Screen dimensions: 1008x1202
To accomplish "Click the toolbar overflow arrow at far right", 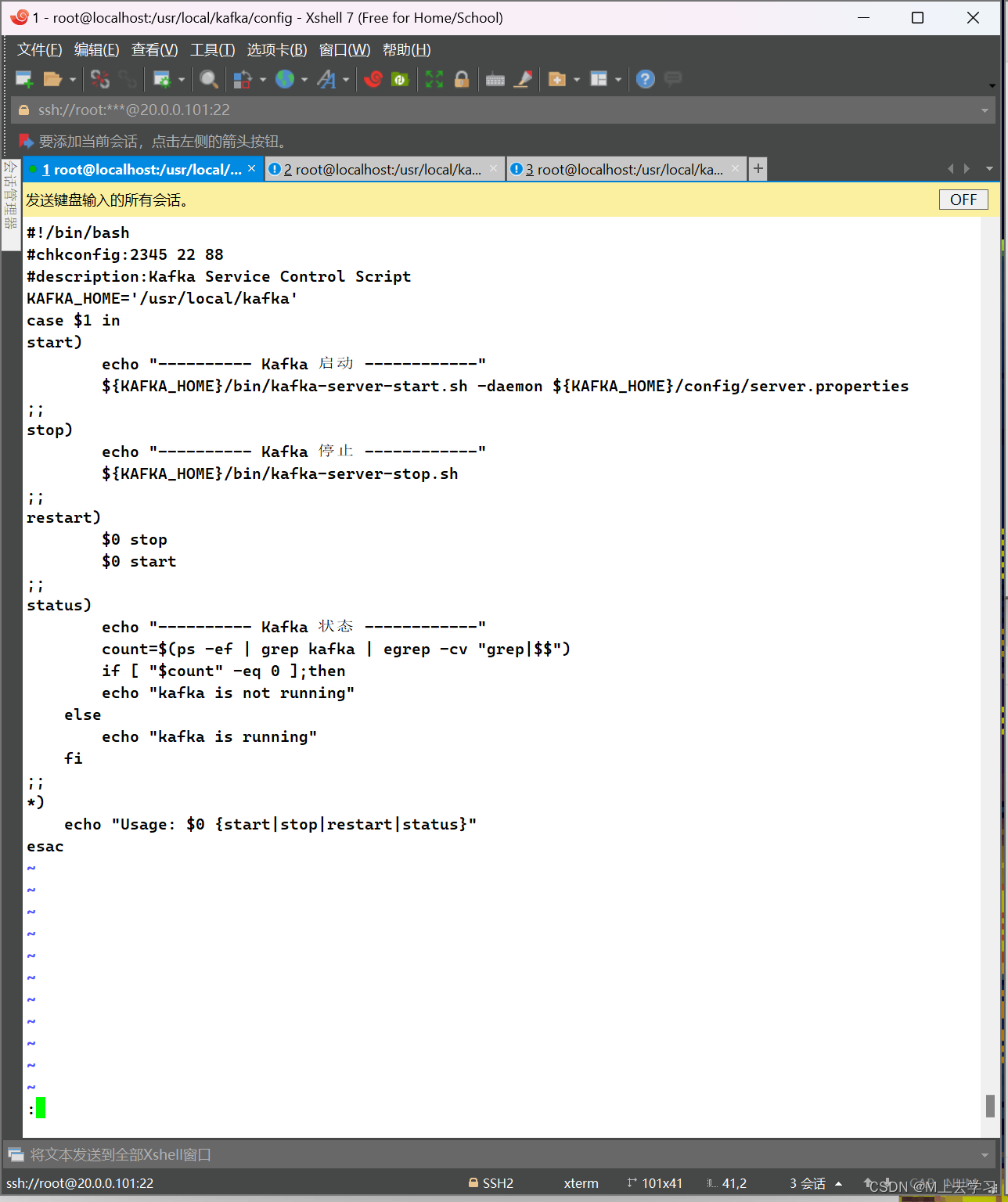I will [x=992, y=85].
